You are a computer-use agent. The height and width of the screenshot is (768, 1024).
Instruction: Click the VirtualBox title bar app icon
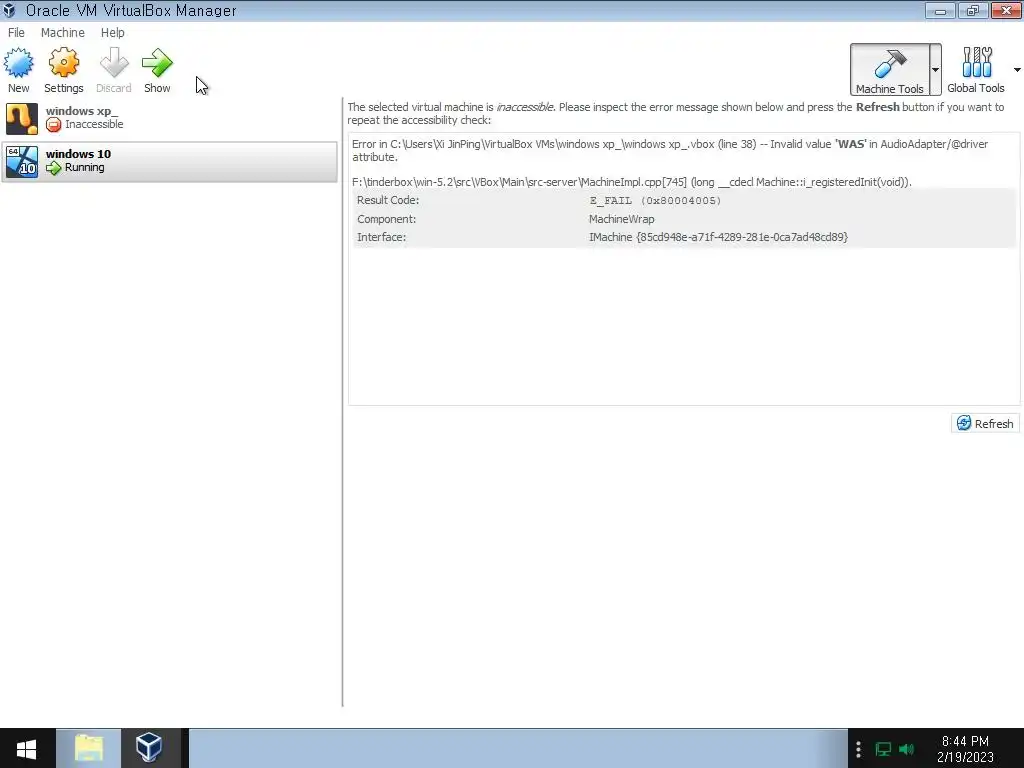point(9,10)
